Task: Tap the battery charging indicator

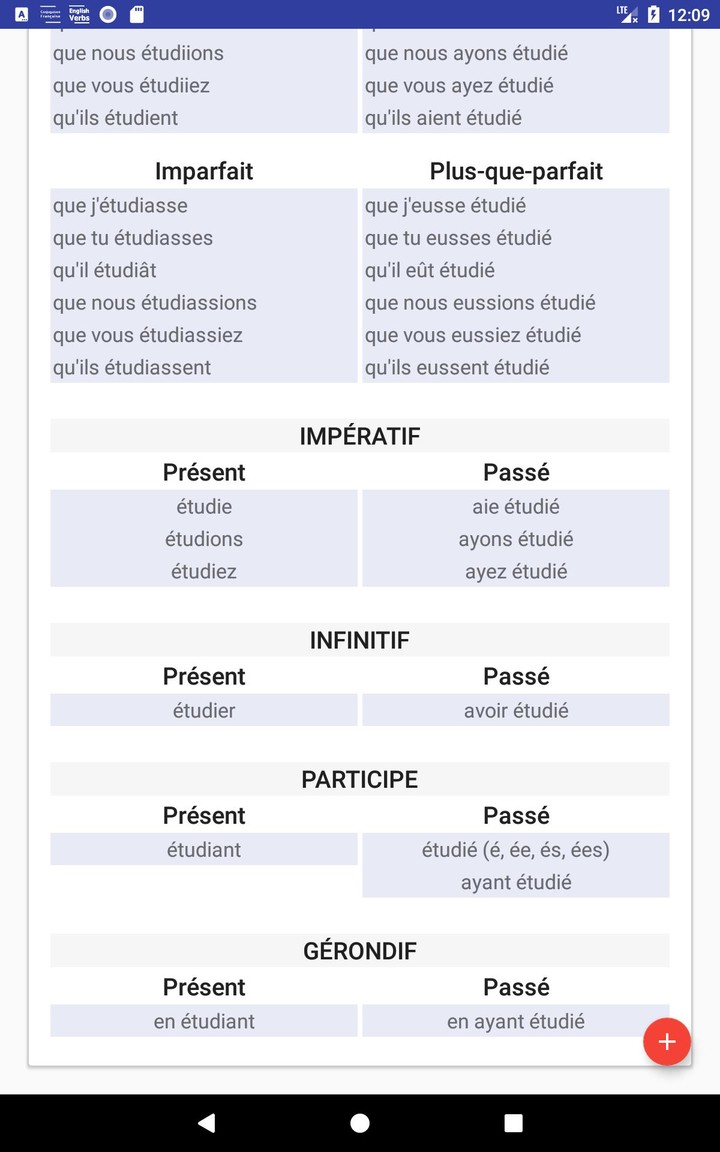Action: (x=652, y=13)
